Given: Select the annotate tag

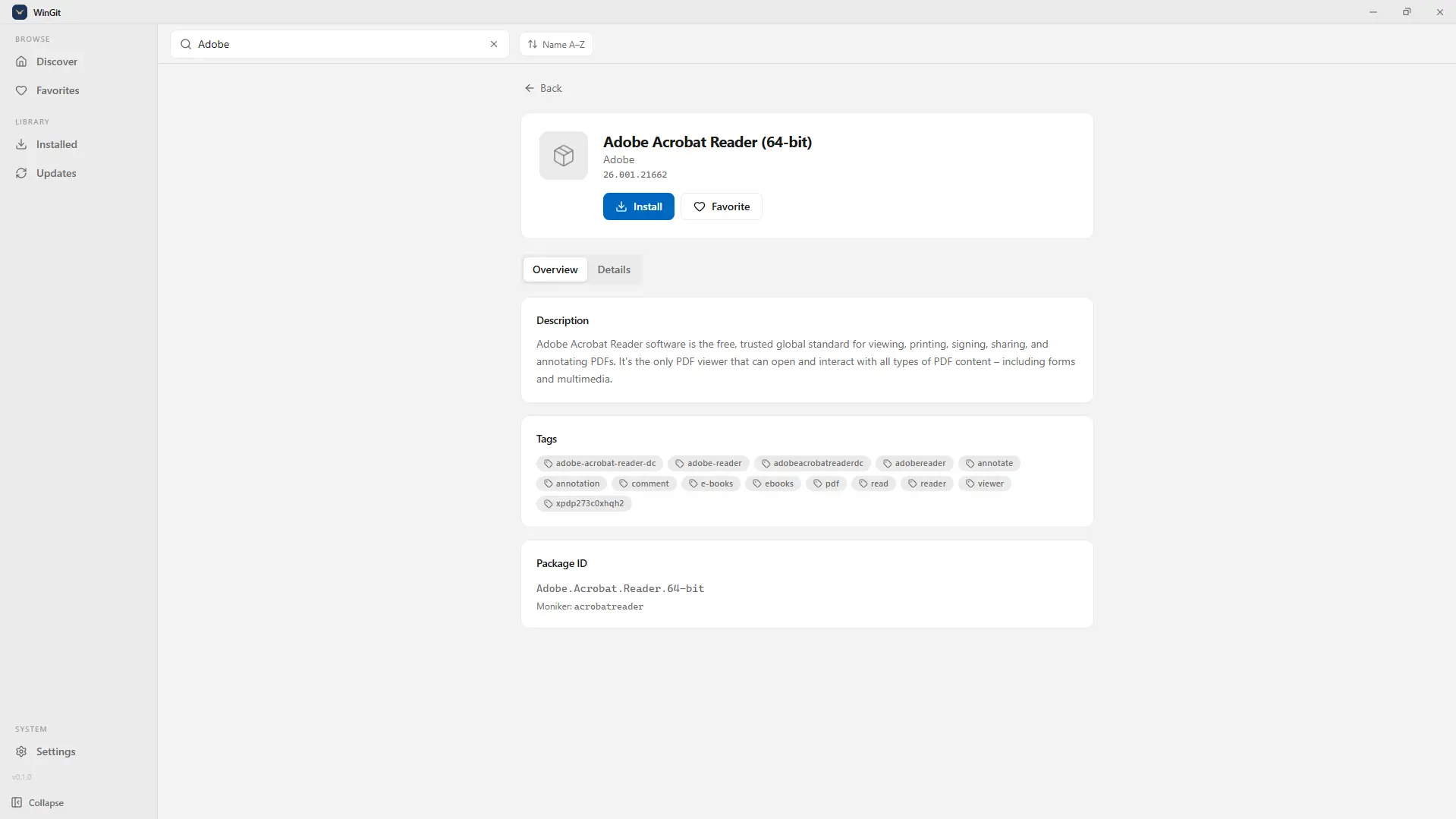Looking at the screenshot, I should click(x=989, y=463).
